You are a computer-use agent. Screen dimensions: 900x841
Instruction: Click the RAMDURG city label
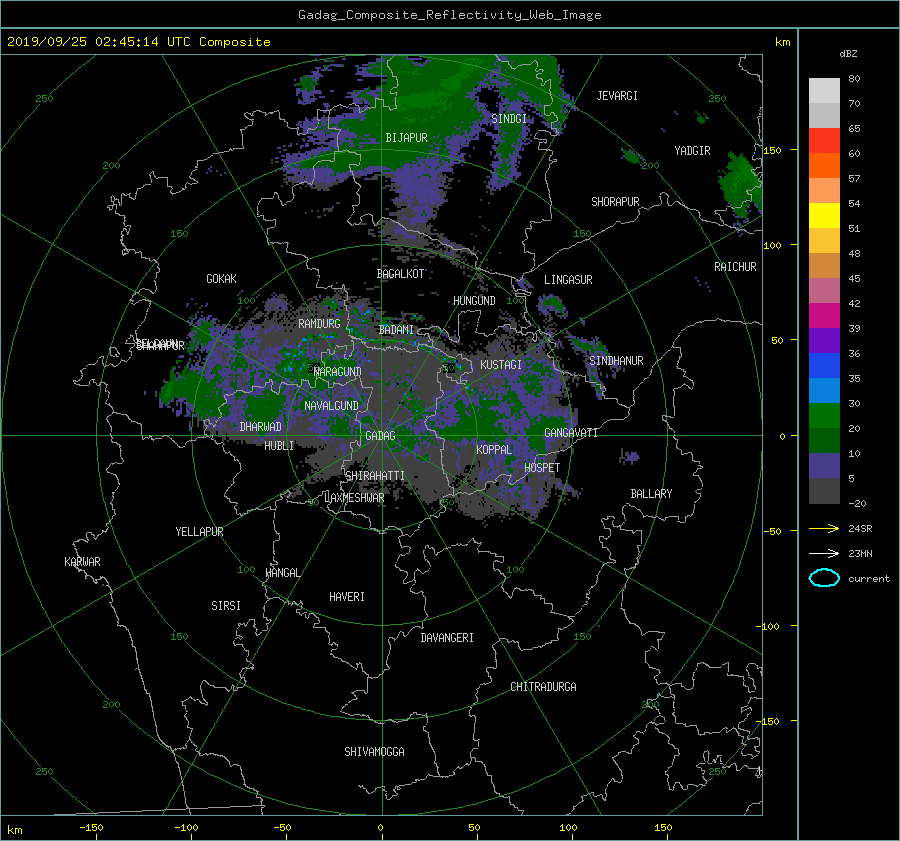pos(319,324)
